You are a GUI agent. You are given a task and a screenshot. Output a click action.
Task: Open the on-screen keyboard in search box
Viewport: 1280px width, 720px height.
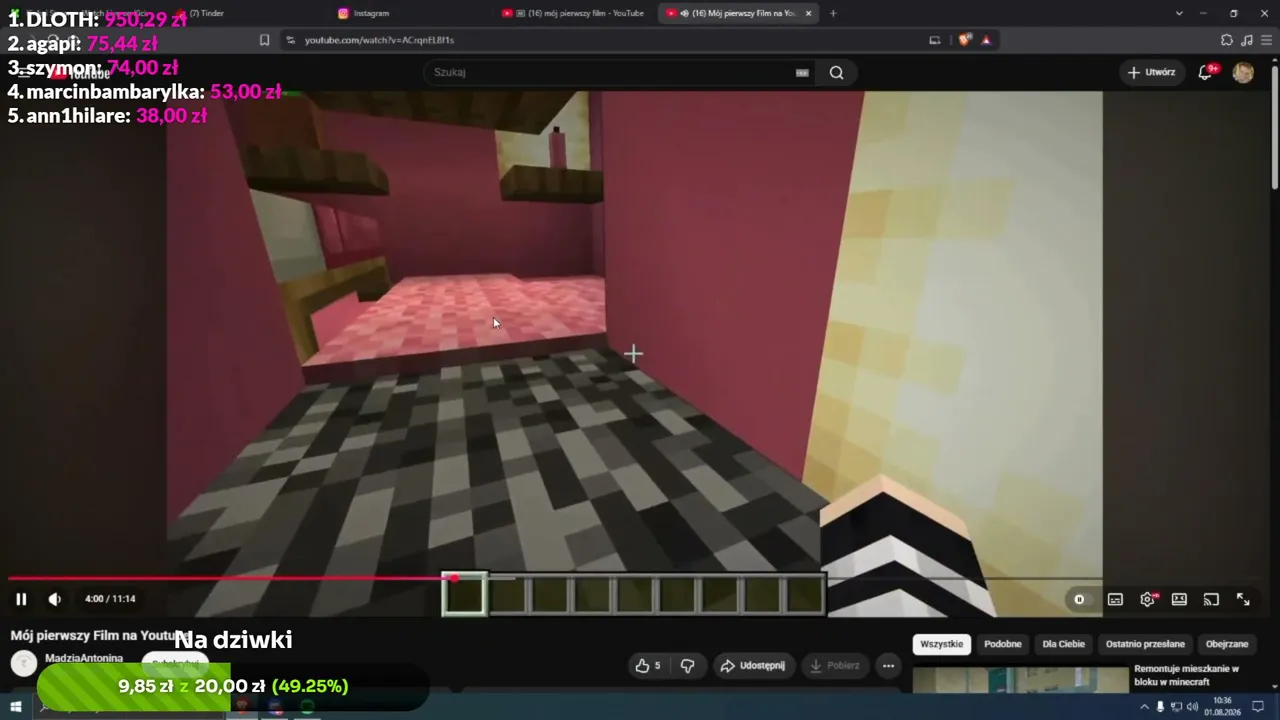802,72
